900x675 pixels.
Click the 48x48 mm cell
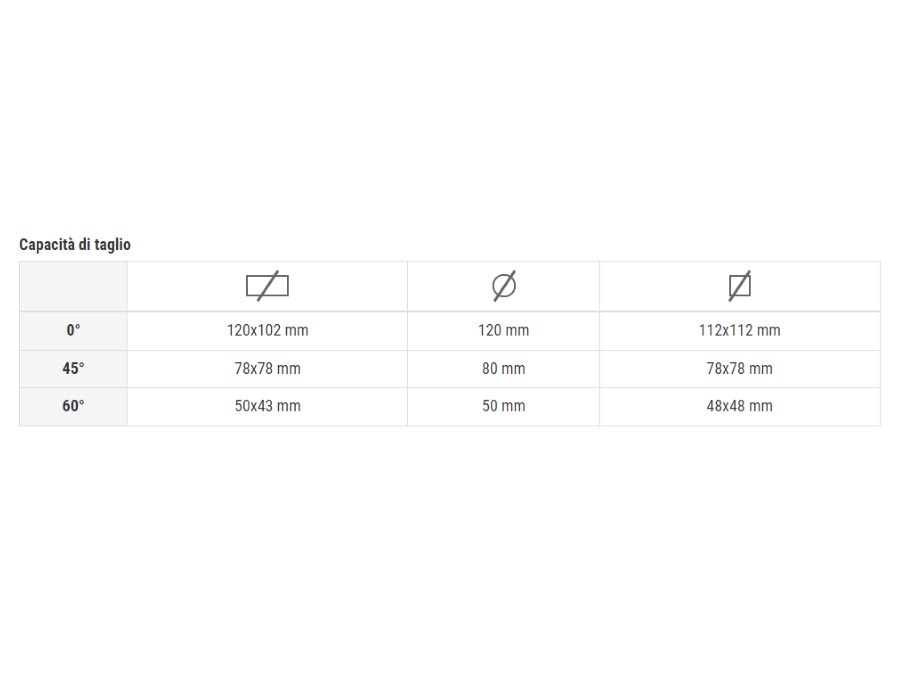(740, 406)
